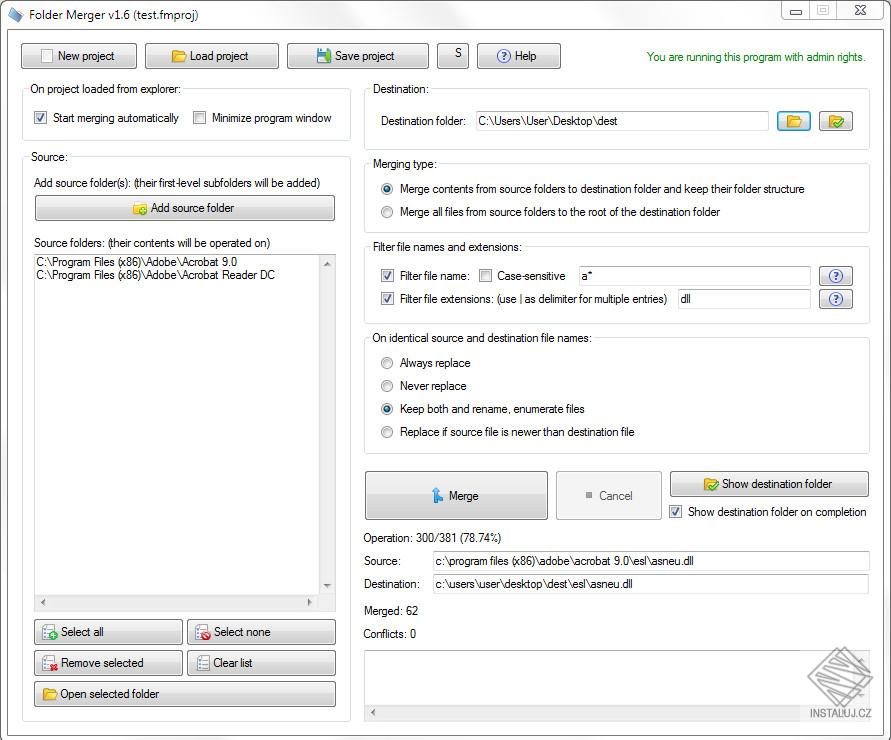Click Show destination folder button
Screen dimensions: 891x740
769,484
